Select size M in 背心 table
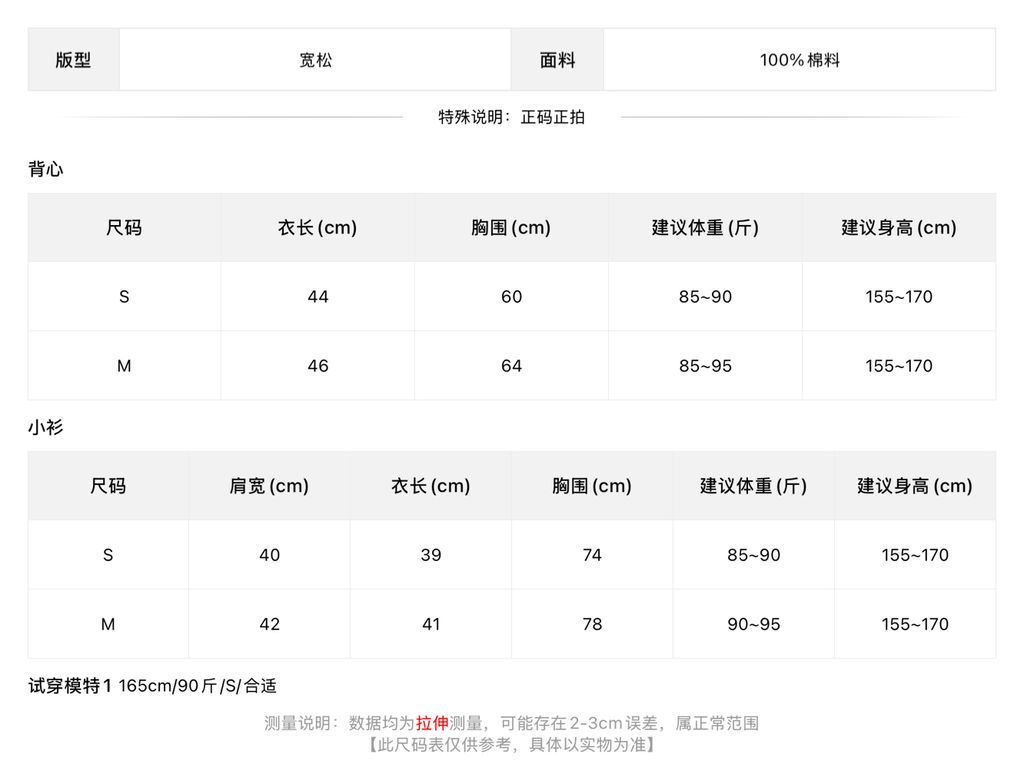This screenshot has height=783, width=1024. (124, 366)
